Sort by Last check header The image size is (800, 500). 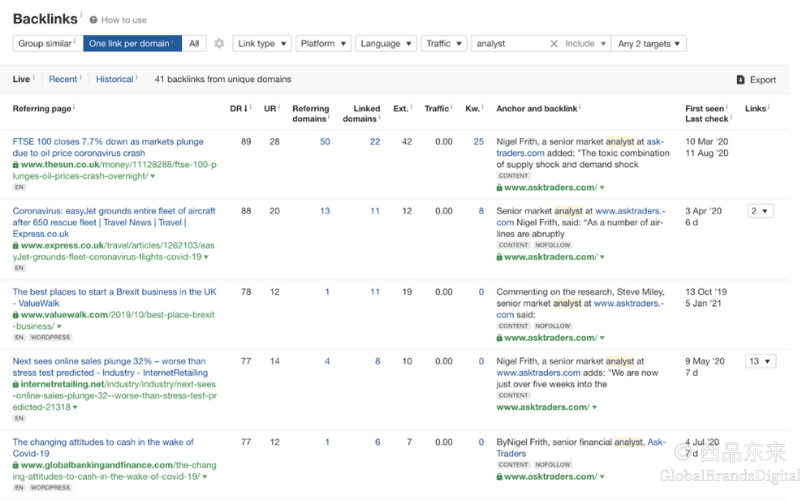tap(707, 118)
